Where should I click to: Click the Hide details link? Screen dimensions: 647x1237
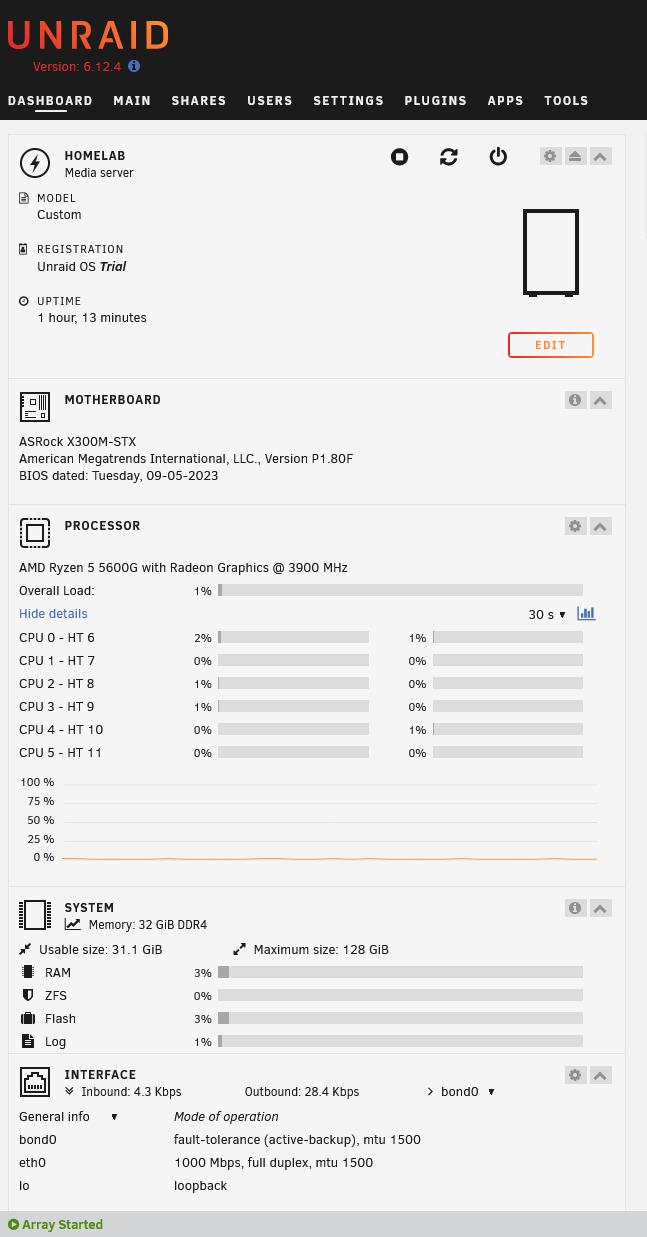[x=53, y=614]
